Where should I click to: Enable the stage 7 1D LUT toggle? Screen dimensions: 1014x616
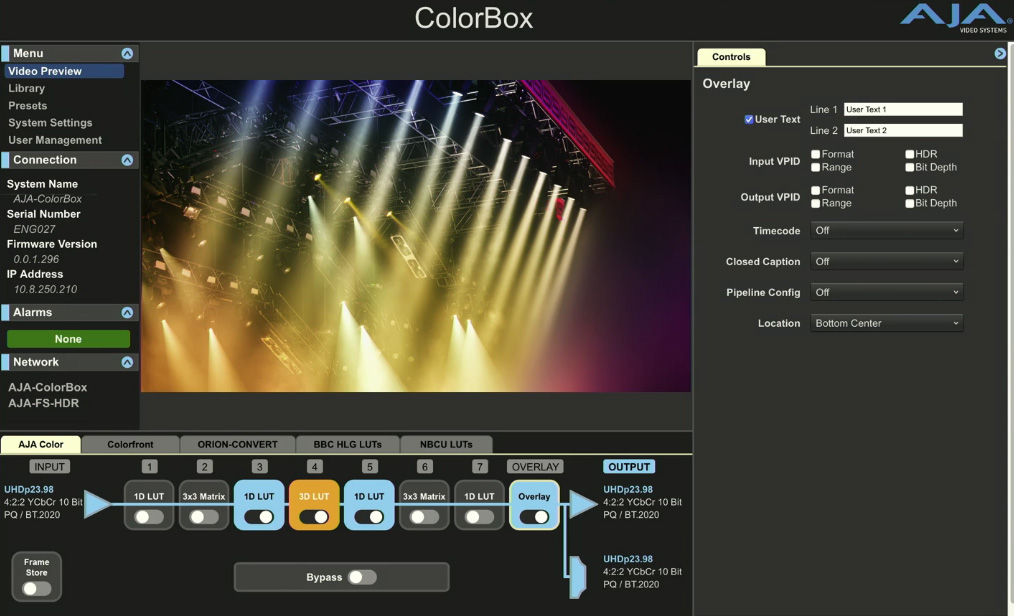pyautogui.click(x=479, y=517)
